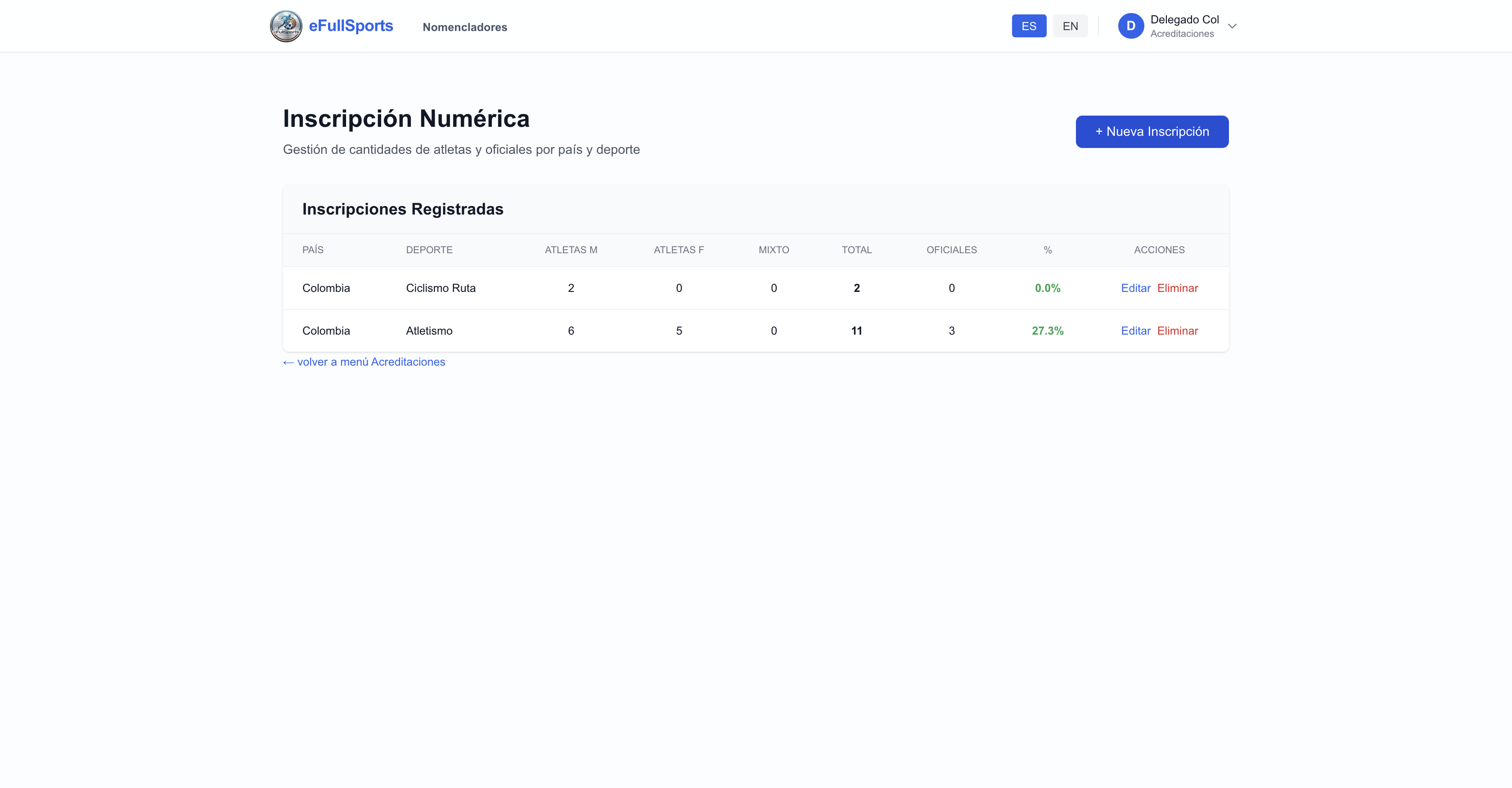Click the PAÍS column header
This screenshot has height=788, width=1512.
coord(313,250)
